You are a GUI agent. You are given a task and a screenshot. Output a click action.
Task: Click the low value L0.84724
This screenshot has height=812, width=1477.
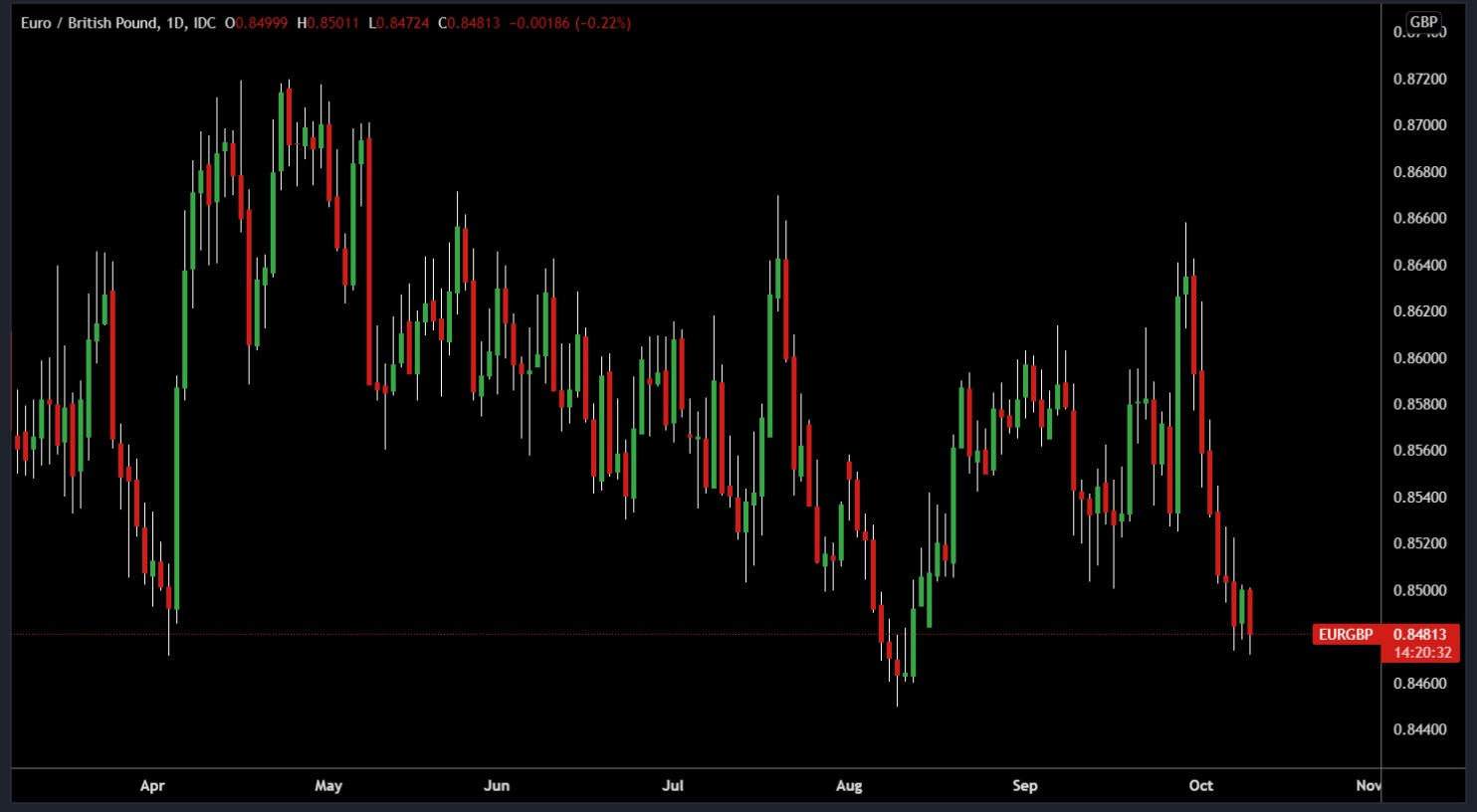[x=398, y=23]
